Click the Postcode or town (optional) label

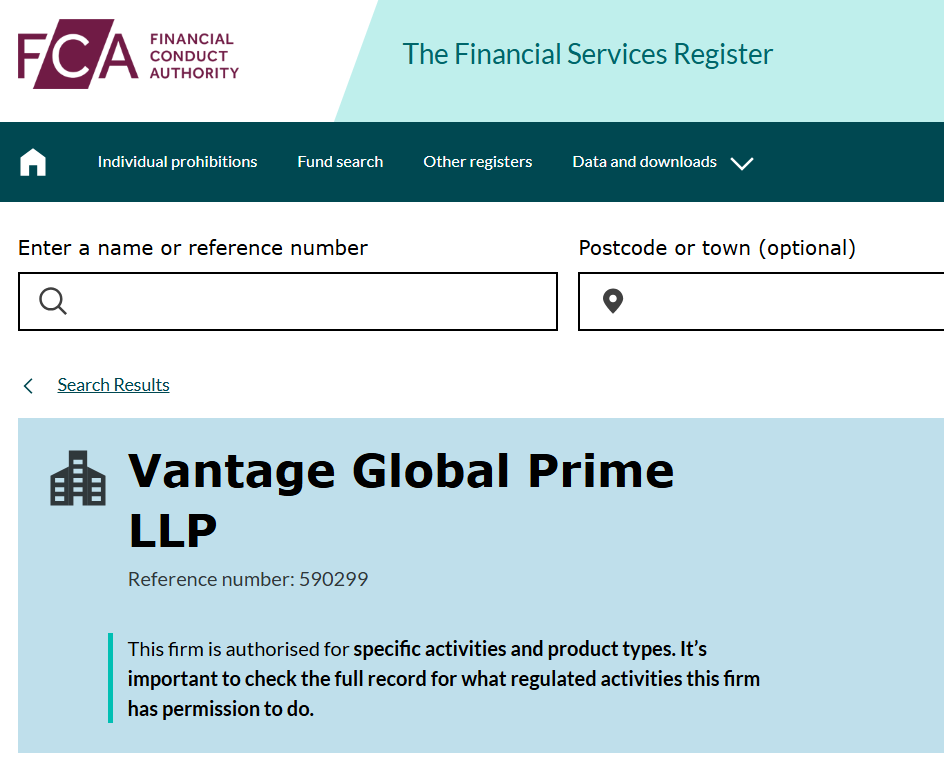(x=717, y=248)
